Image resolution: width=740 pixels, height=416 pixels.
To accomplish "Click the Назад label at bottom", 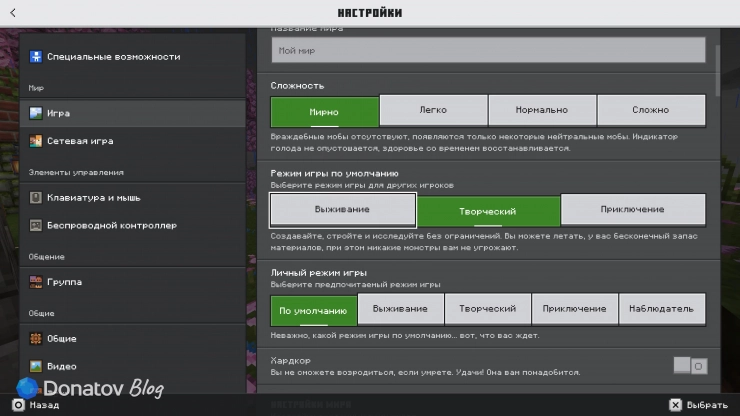I will 44,405.
